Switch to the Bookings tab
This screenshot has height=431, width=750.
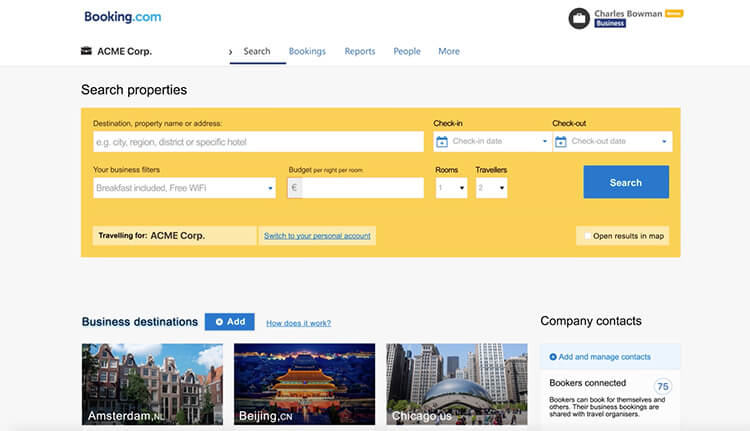[307, 51]
